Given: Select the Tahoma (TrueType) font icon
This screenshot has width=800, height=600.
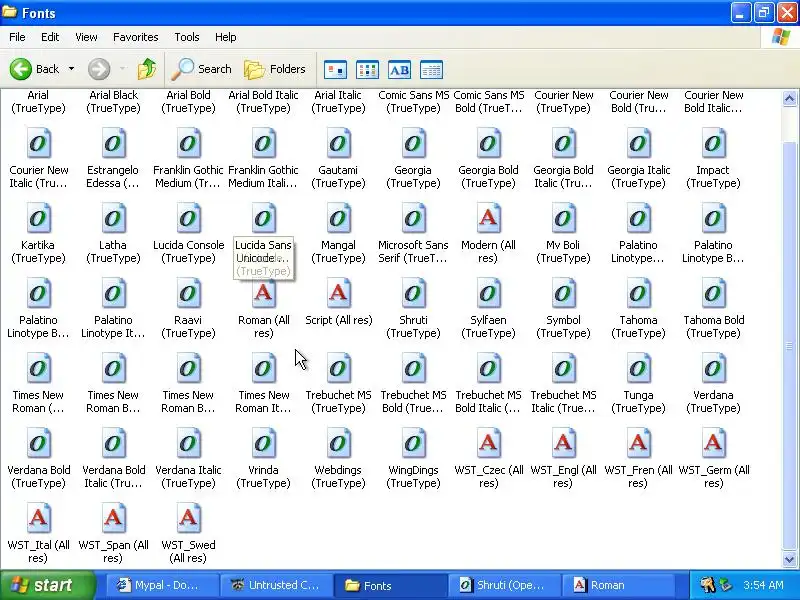Looking at the screenshot, I should (638, 293).
